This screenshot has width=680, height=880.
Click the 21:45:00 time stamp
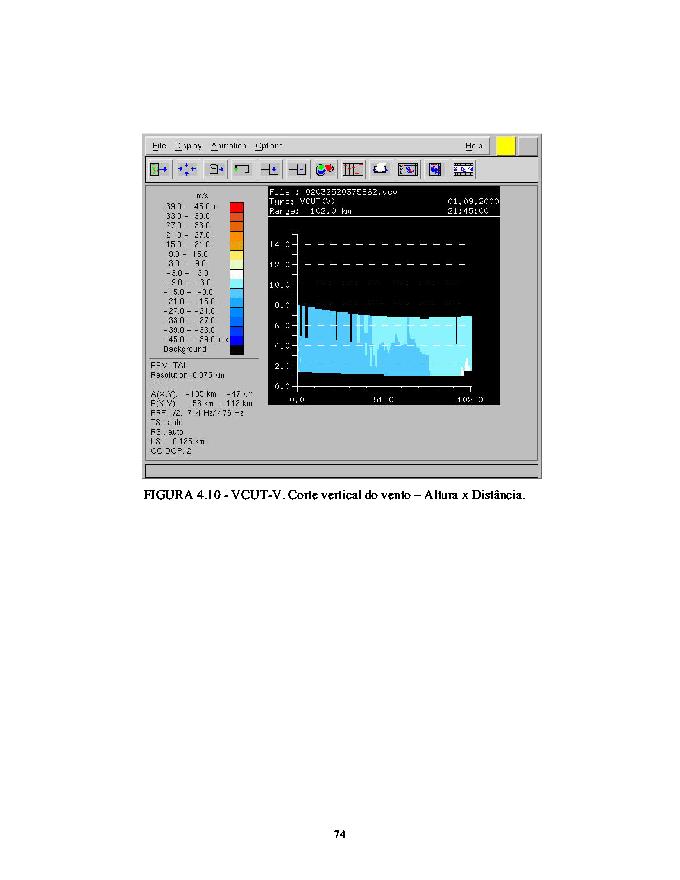point(468,211)
